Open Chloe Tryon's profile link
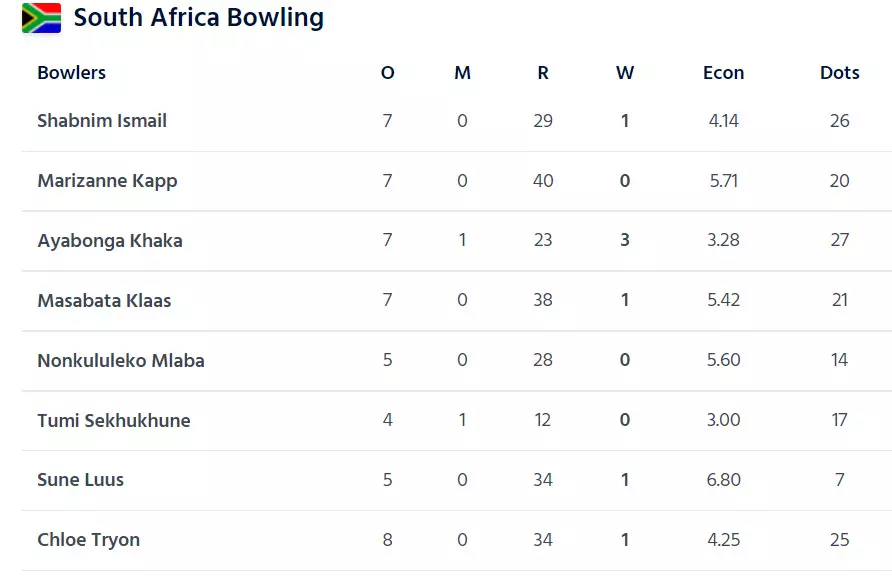 click(88, 540)
